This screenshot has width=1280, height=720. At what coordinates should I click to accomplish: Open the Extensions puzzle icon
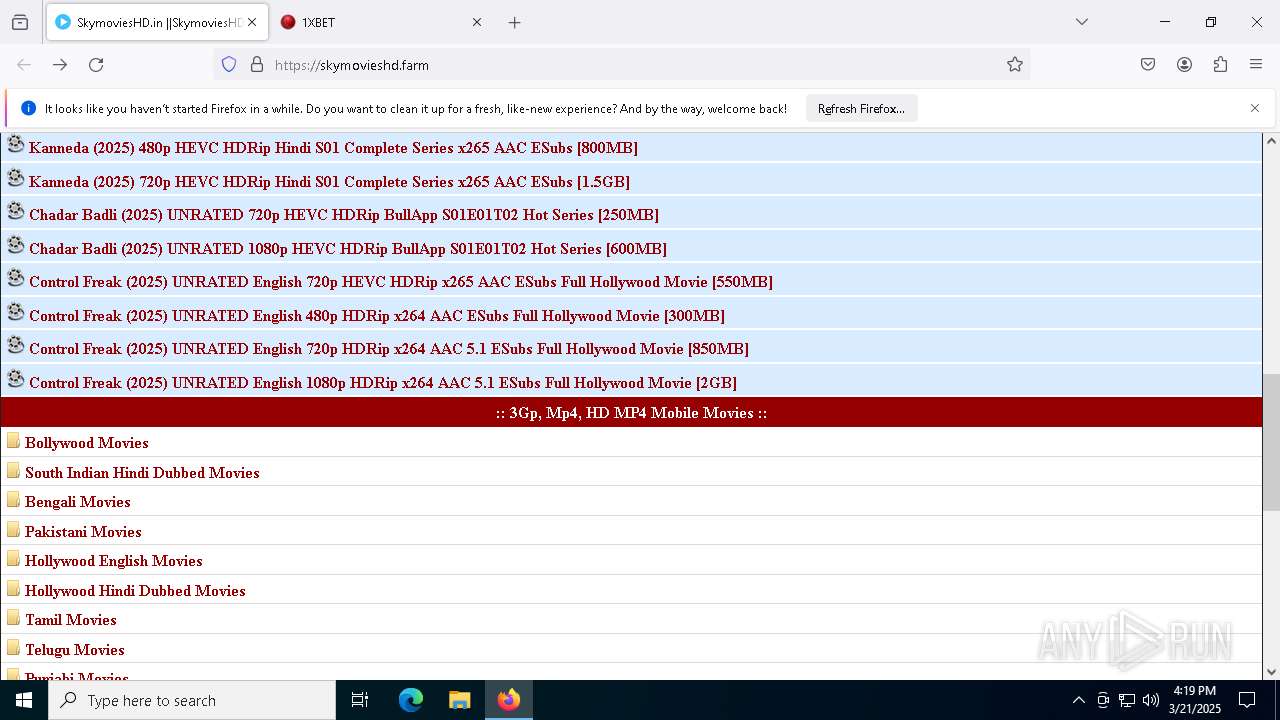click(x=1220, y=64)
